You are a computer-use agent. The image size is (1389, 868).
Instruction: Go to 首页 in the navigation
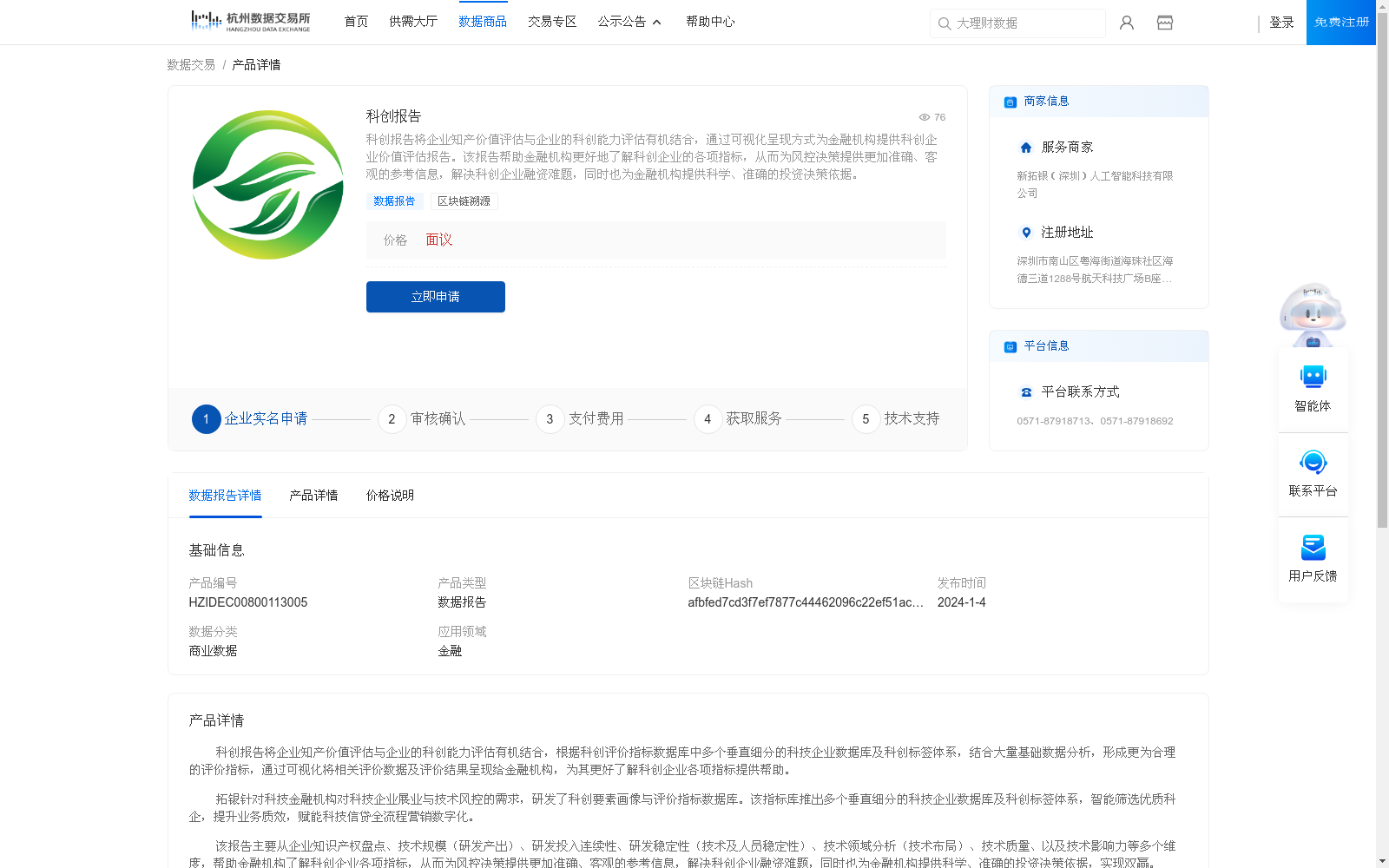[356, 22]
